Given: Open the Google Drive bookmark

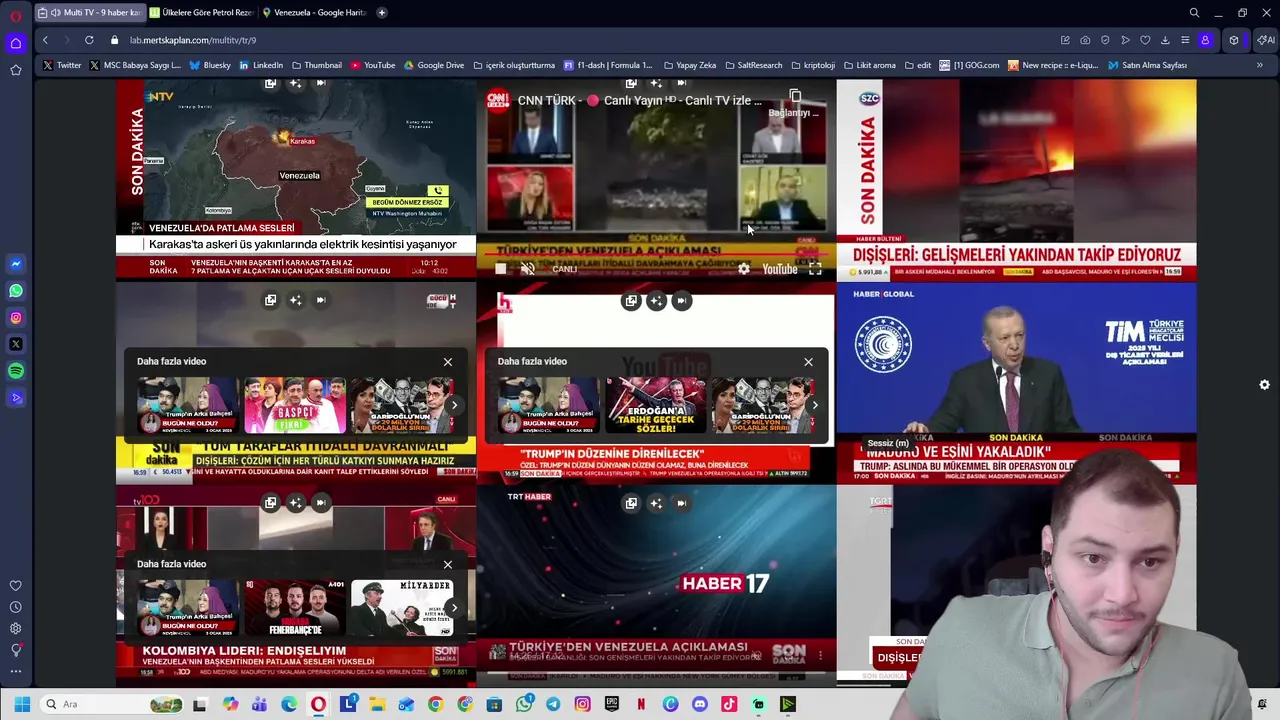Looking at the screenshot, I should point(434,65).
